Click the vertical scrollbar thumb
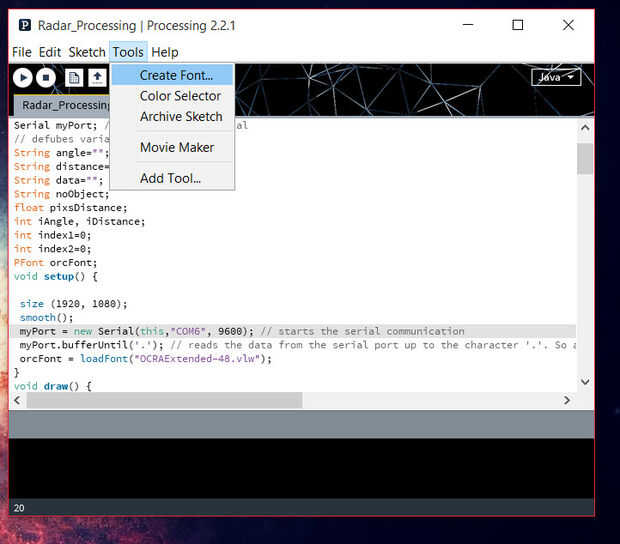Viewport: 620px width, 544px height. click(585, 159)
